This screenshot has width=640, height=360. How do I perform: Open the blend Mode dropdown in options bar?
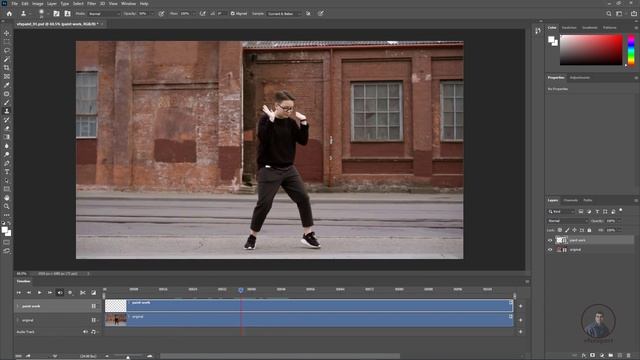click(x=104, y=13)
